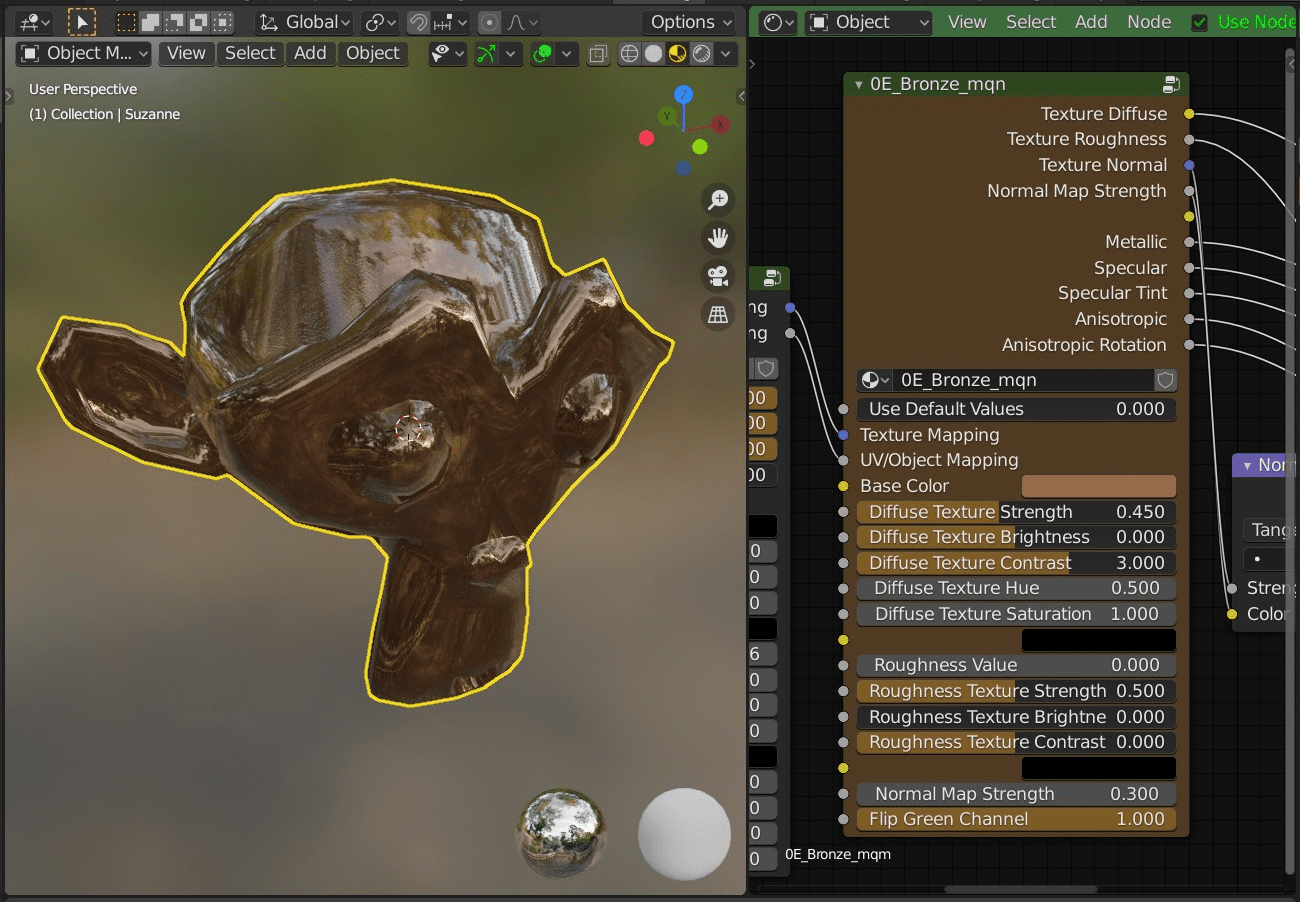
Task: Click the pan view hand icon
Action: pos(718,238)
